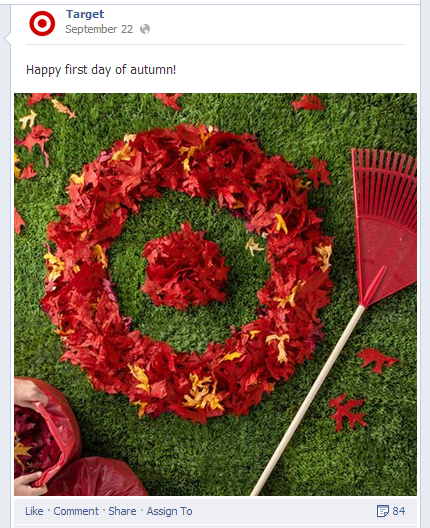
Task: Like the Target autumn post
Action: coord(34,511)
